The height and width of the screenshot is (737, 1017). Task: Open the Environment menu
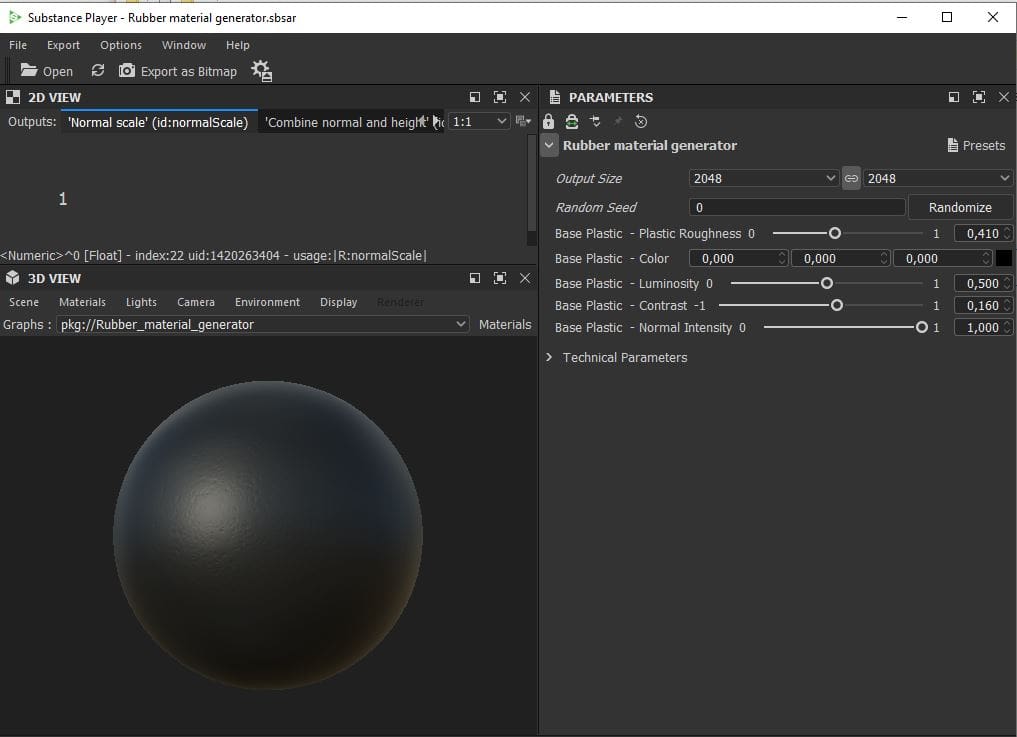pyautogui.click(x=267, y=302)
